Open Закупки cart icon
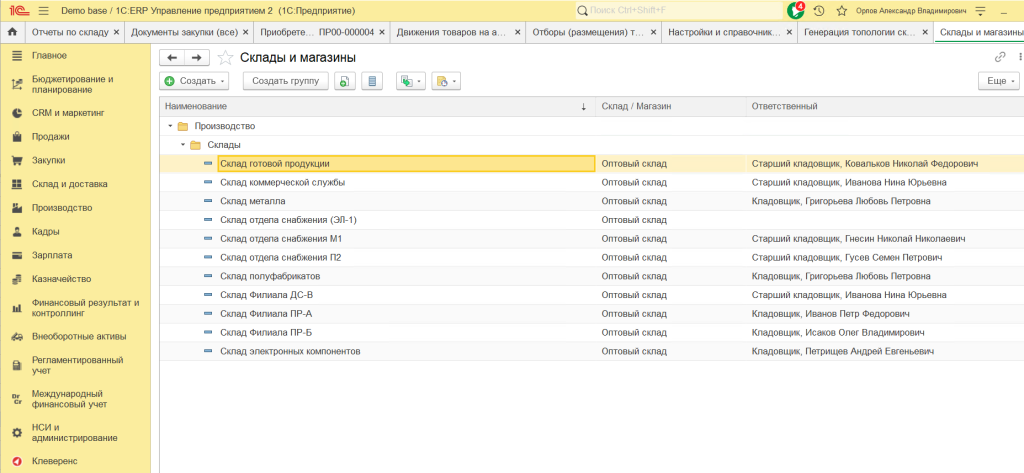Screen dimensions: 1024x473 [x=18, y=161]
